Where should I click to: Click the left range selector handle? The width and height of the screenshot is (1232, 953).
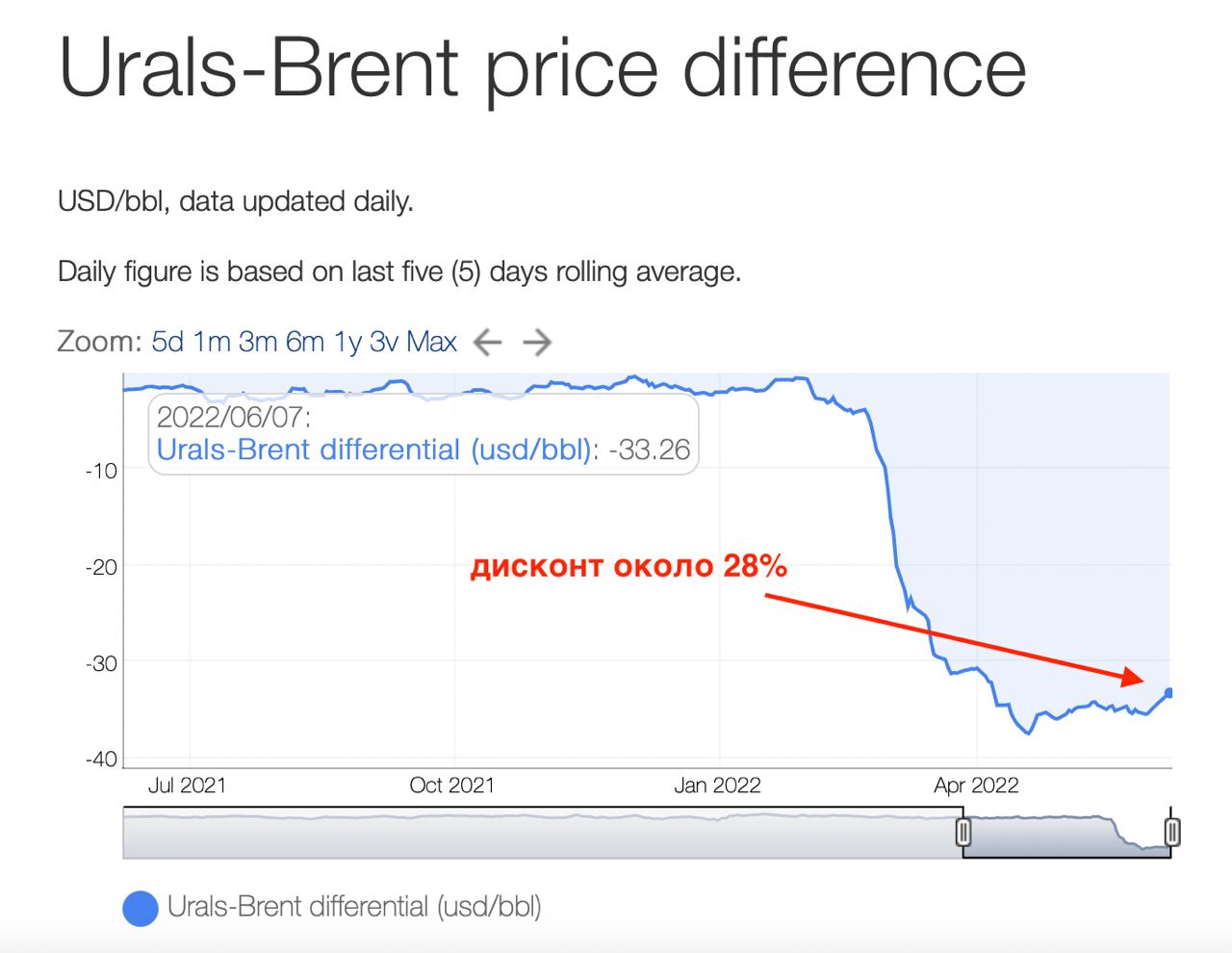click(963, 832)
